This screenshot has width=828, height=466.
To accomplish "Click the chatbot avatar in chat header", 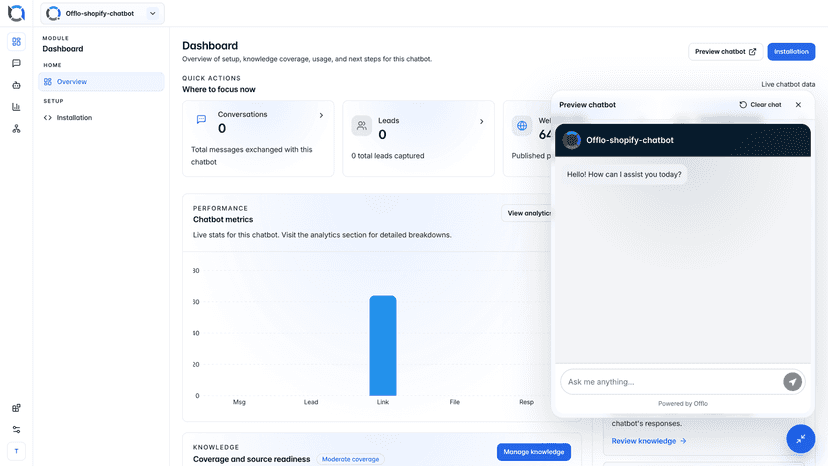I will 571,141.
